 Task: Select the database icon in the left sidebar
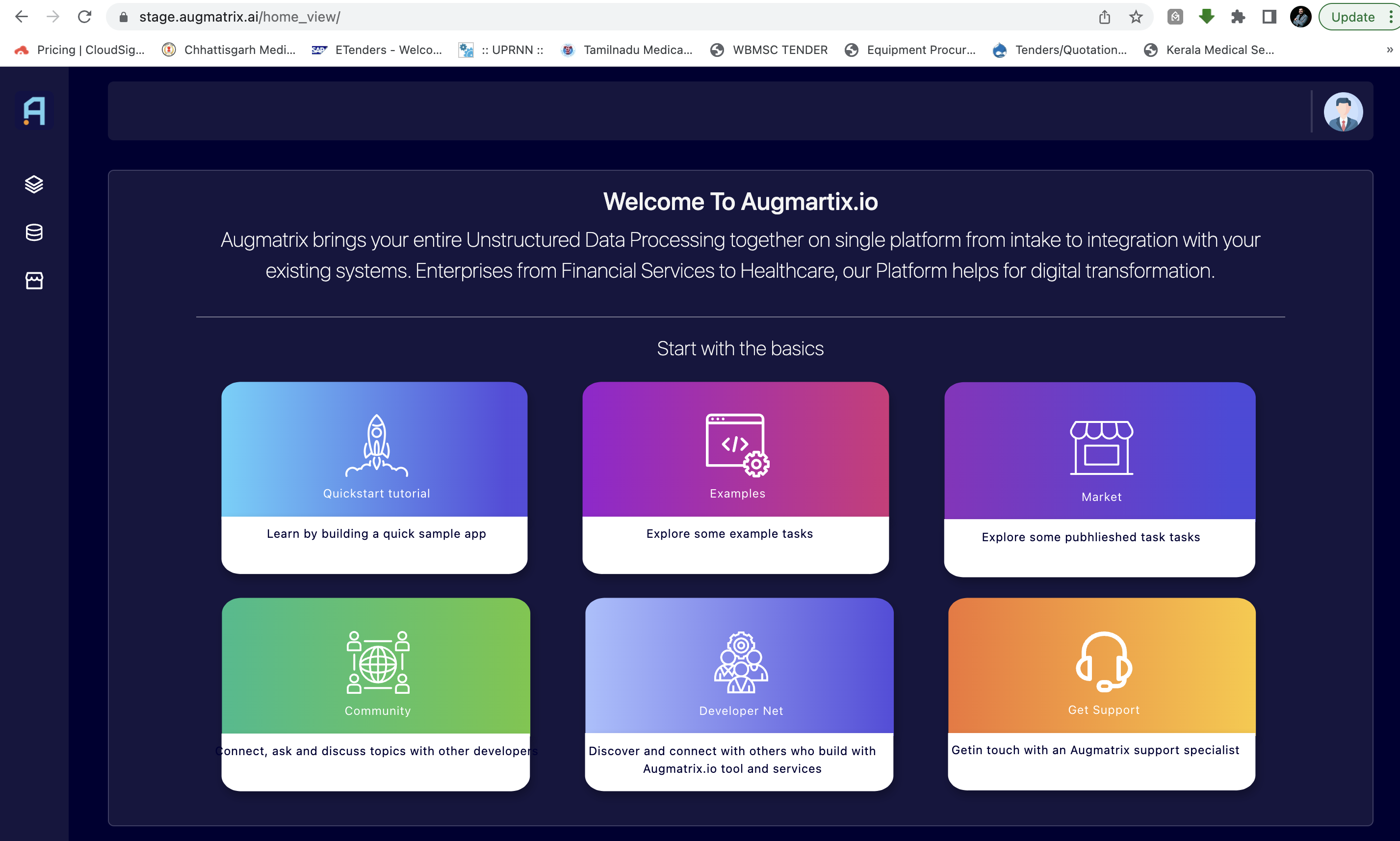(33, 232)
